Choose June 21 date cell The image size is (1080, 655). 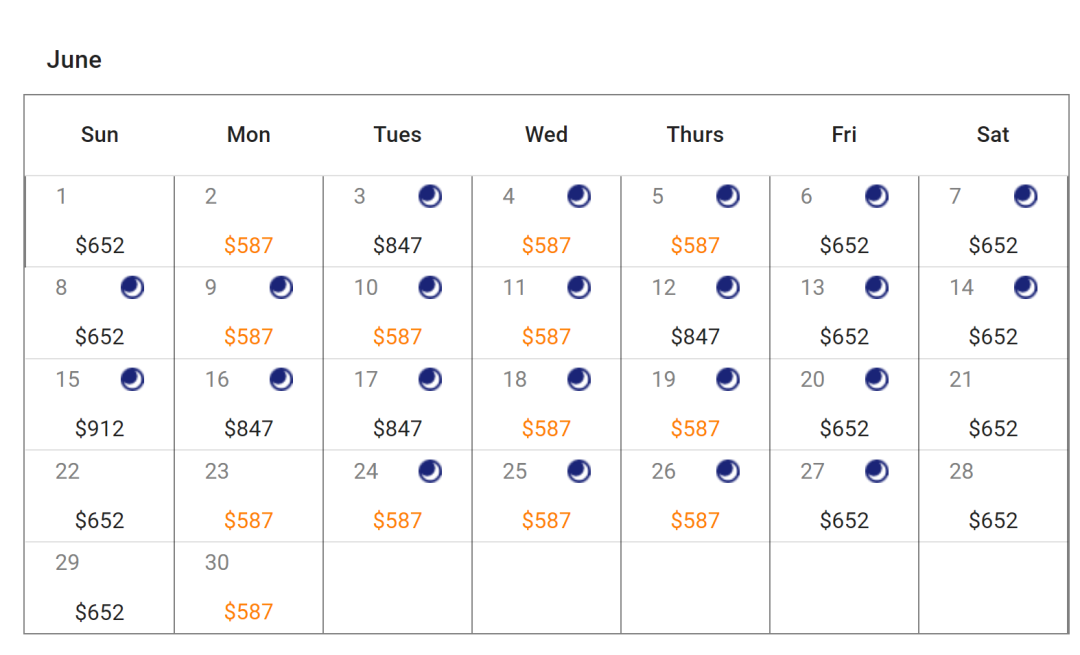[993, 404]
